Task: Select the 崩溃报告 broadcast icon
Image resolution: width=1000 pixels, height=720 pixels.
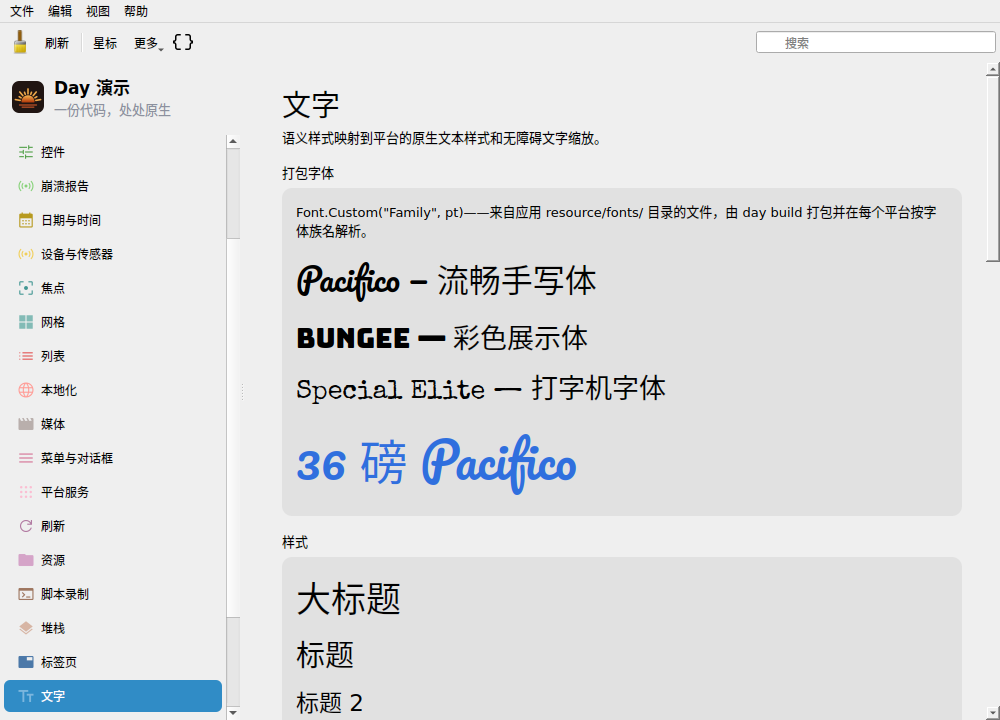Action: click(x=26, y=186)
